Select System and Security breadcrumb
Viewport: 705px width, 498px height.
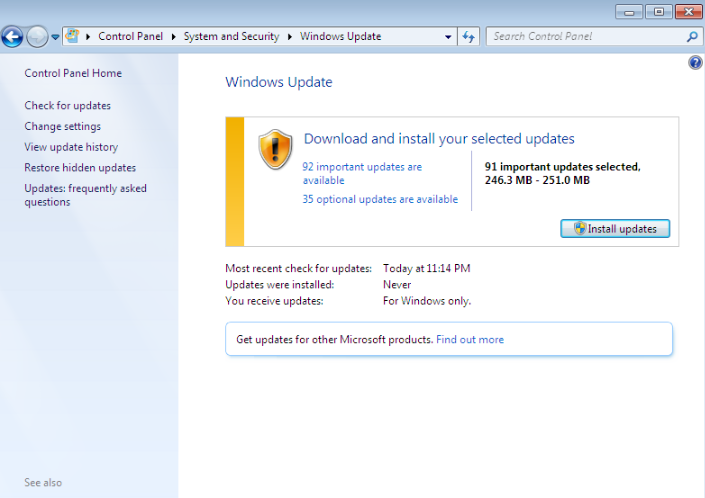tap(231, 36)
